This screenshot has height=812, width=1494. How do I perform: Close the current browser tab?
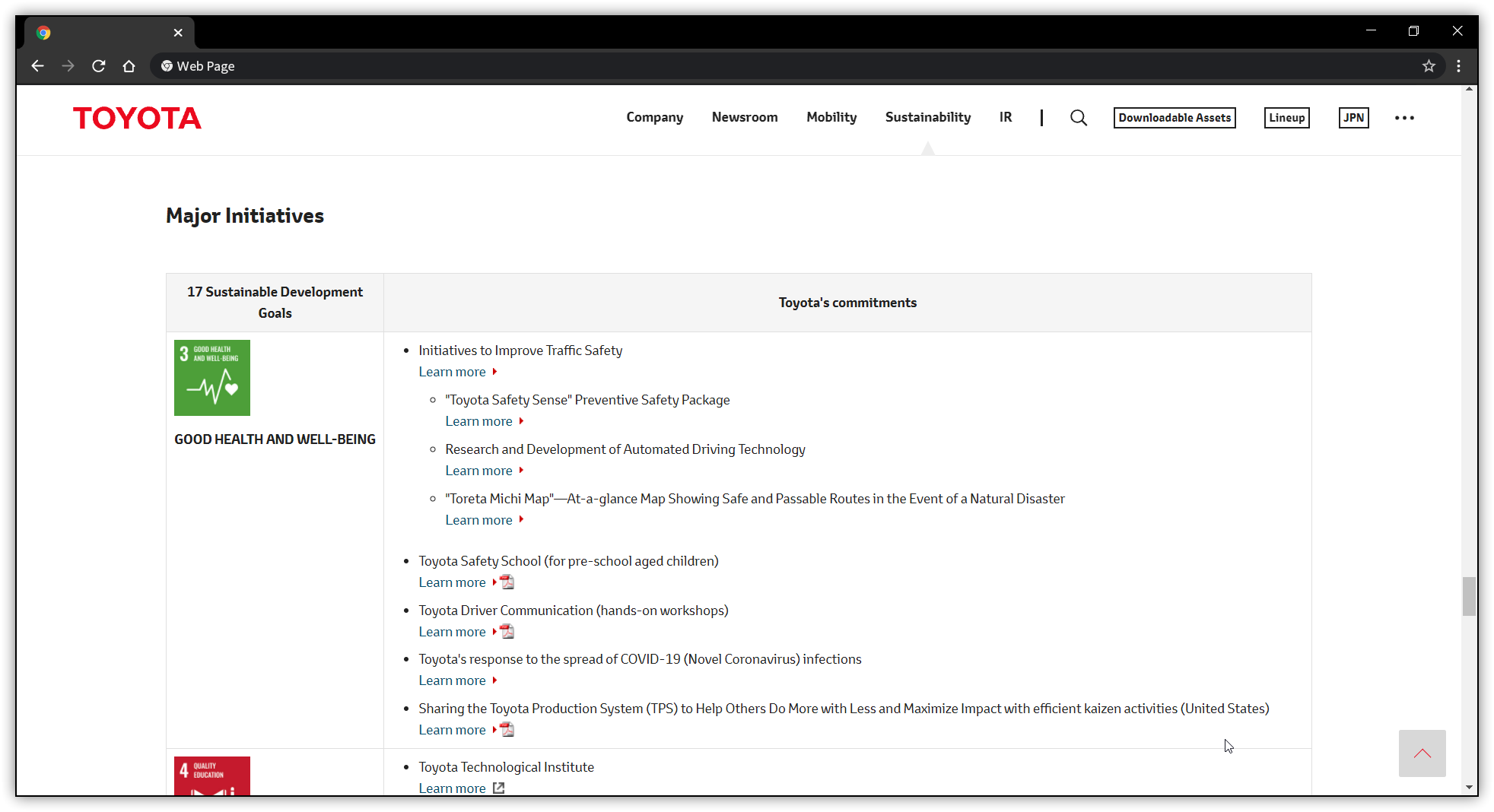(x=178, y=33)
